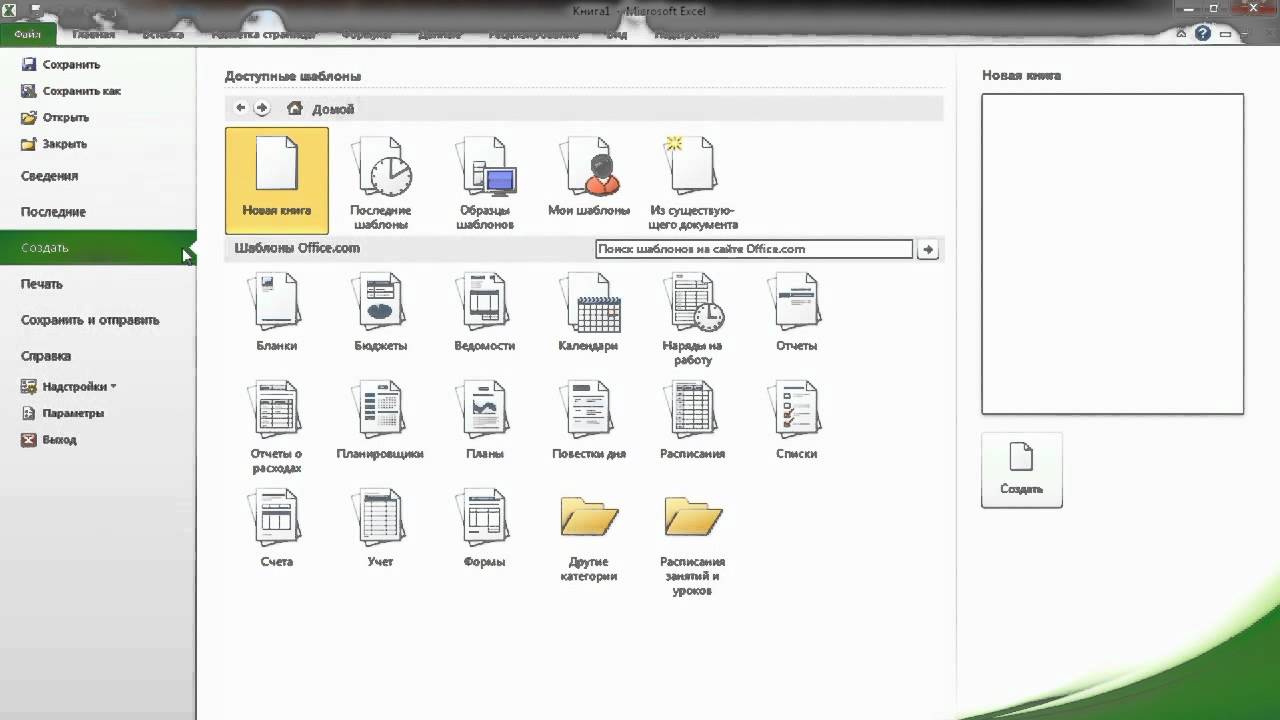The height and width of the screenshot is (720, 1280).
Task: Focus the Office.com template search field
Action: click(x=754, y=249)
